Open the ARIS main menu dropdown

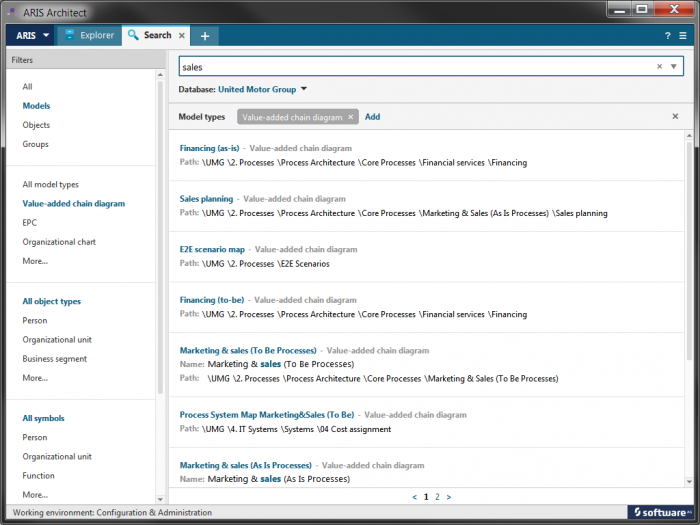point(31,35)
